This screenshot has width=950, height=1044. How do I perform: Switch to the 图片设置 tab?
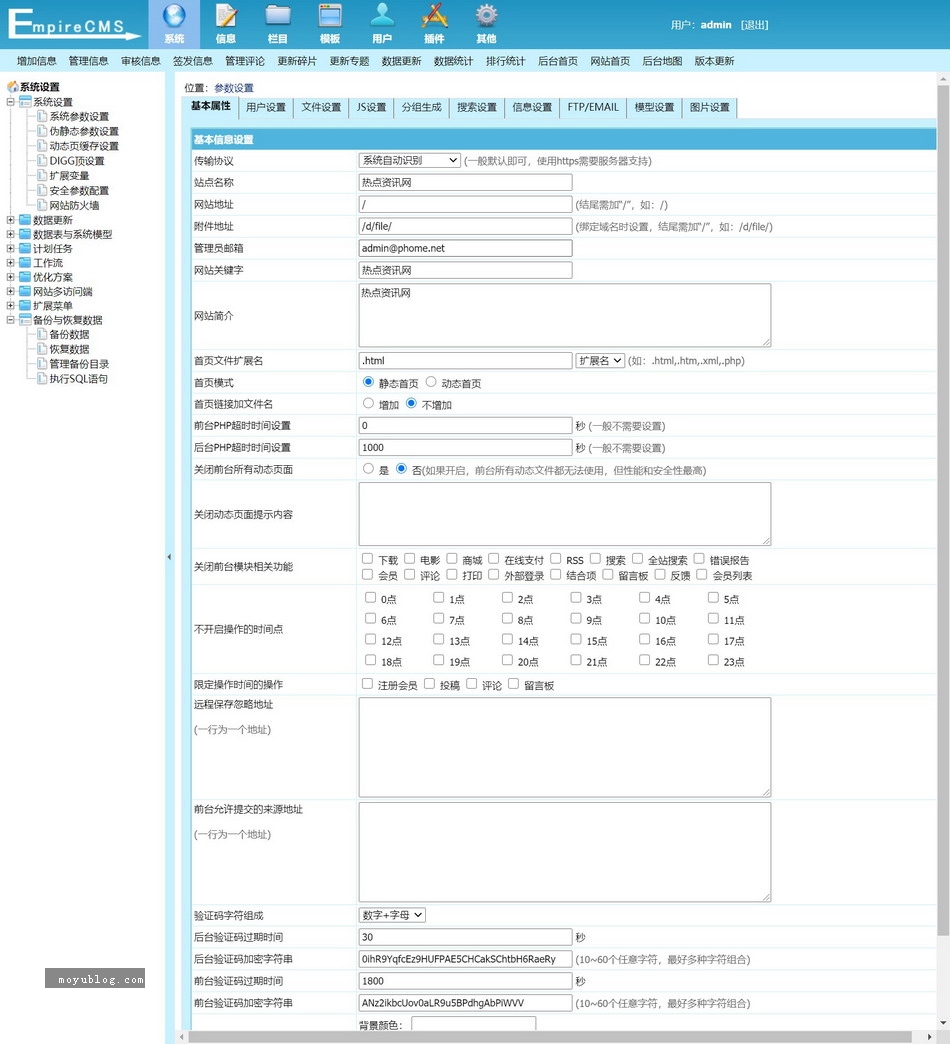710,107
